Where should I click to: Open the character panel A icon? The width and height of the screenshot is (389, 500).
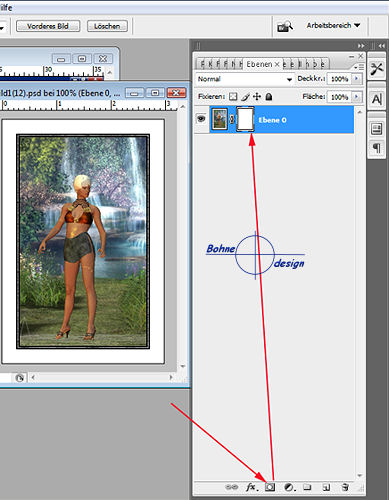[377, 99]
